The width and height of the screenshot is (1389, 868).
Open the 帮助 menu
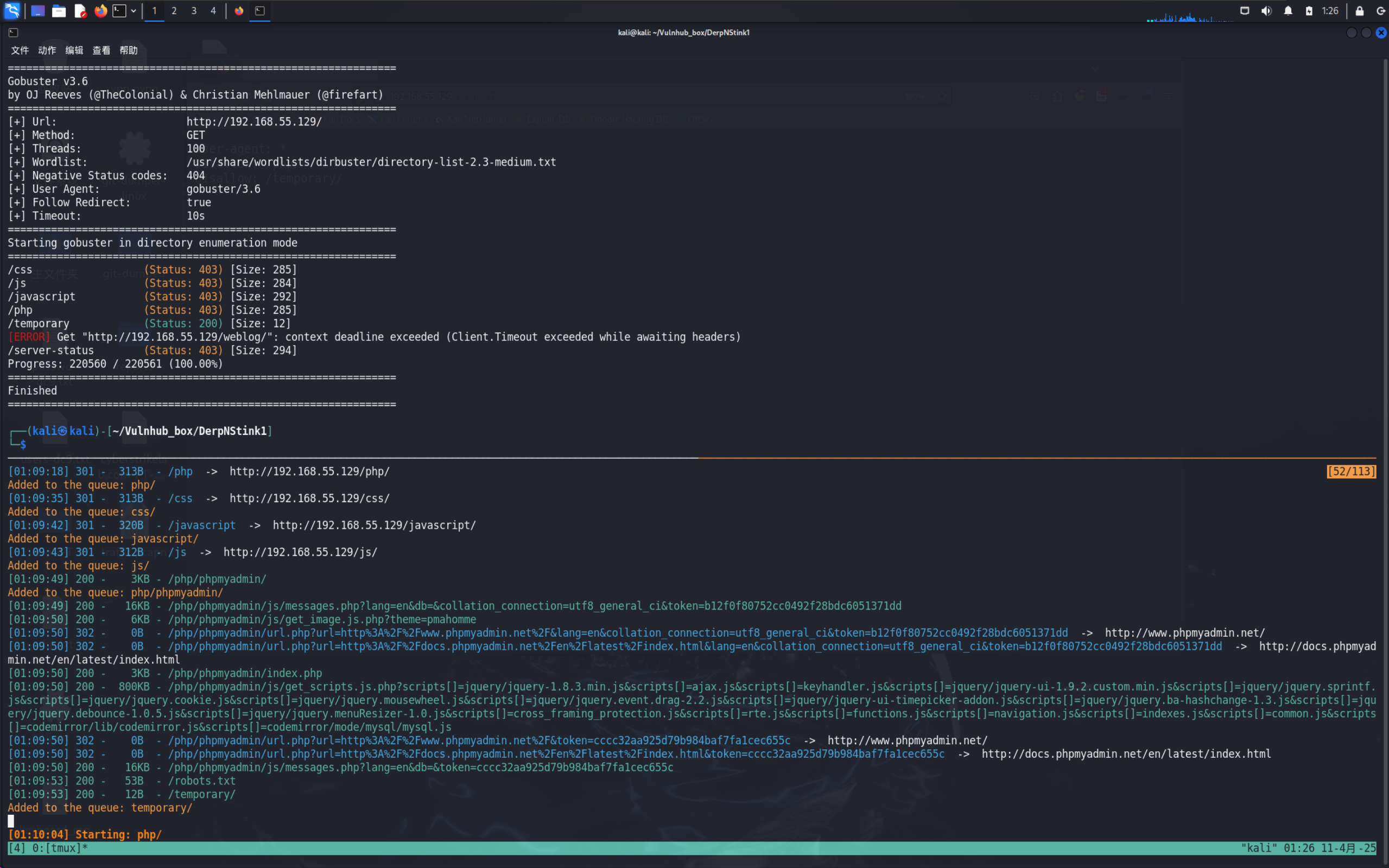click(129, 50)
